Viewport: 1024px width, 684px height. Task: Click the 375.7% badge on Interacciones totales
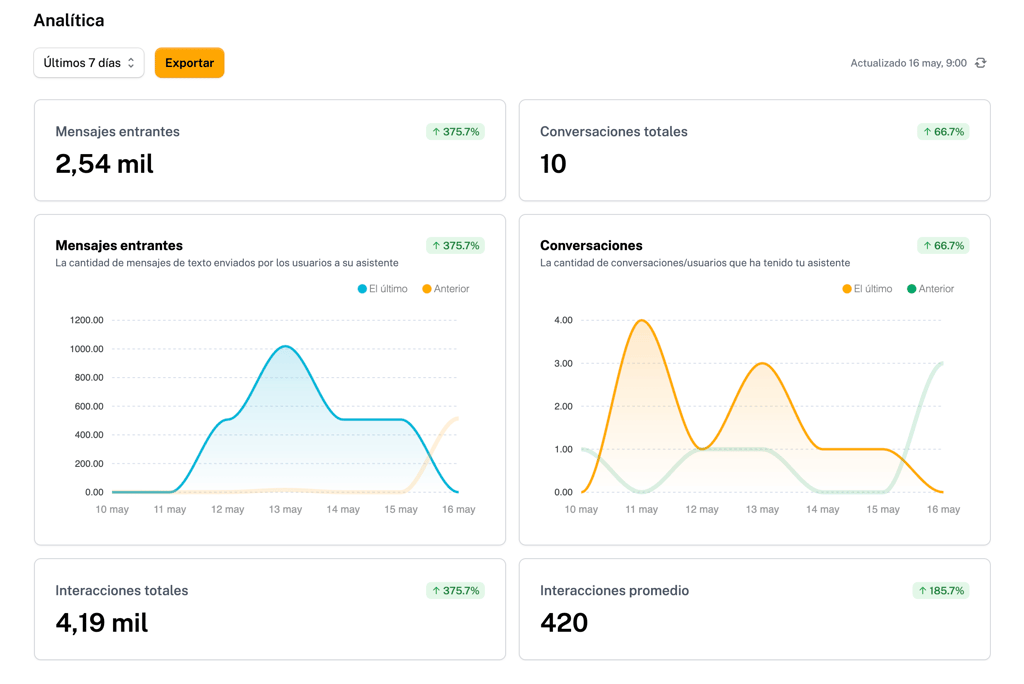coord(455,591)
